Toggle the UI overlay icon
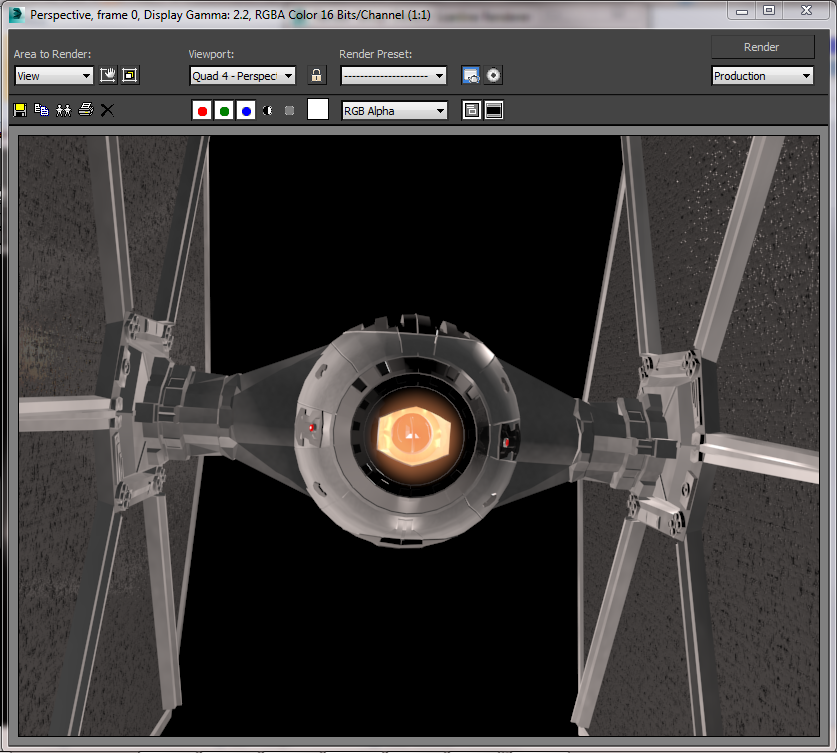 pos(471,110)
